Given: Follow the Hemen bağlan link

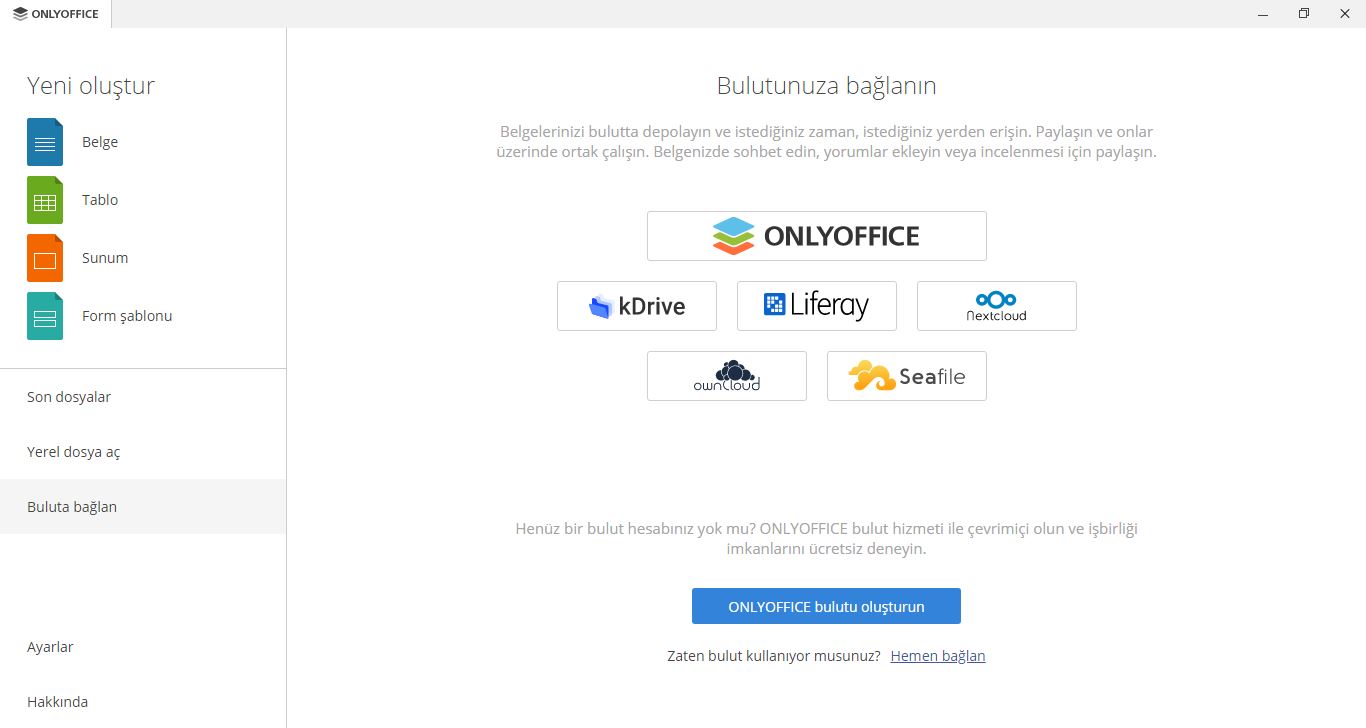Looking at the screenshot, I should point(938,656).
